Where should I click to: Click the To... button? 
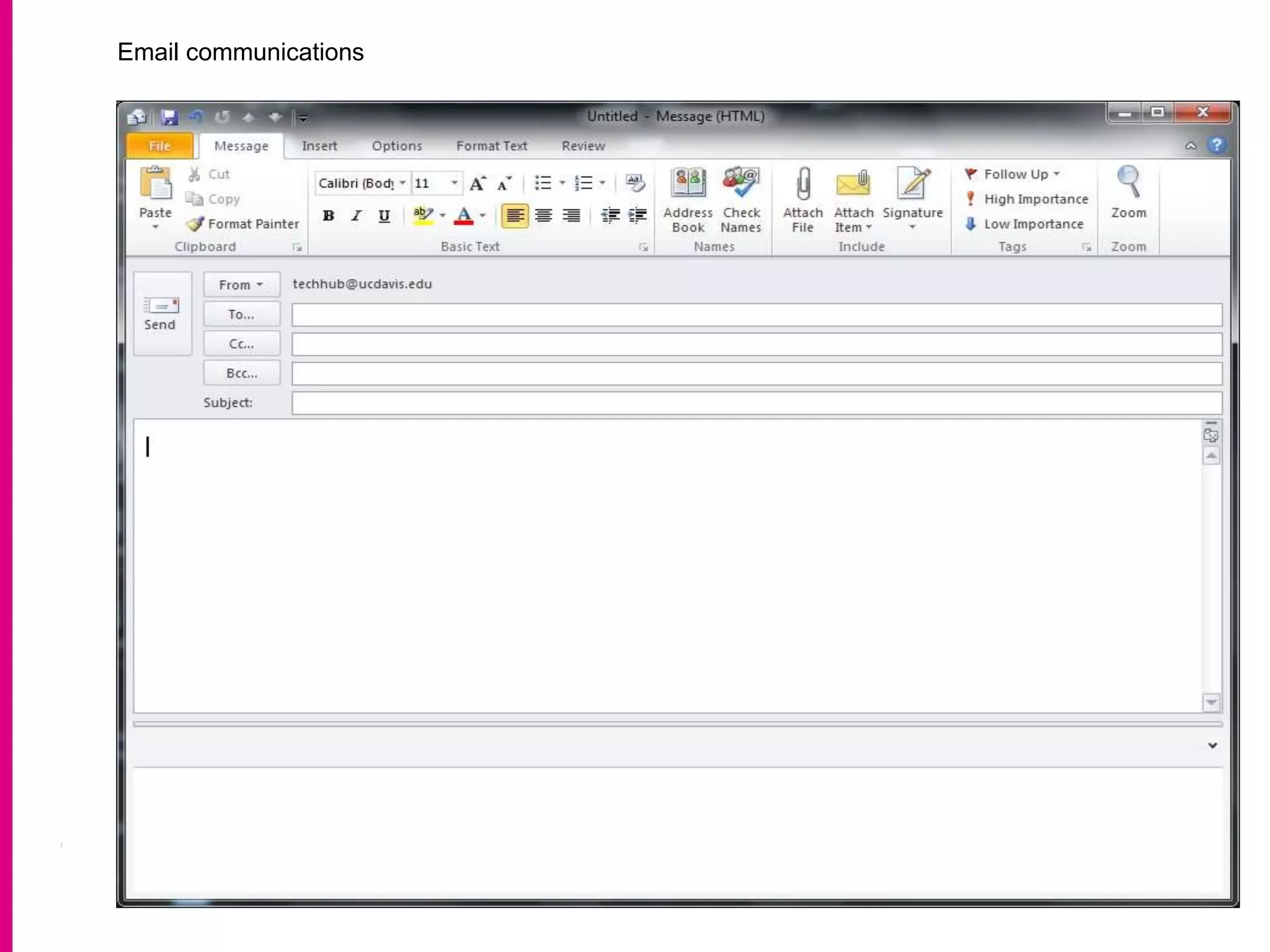[241, 314]
